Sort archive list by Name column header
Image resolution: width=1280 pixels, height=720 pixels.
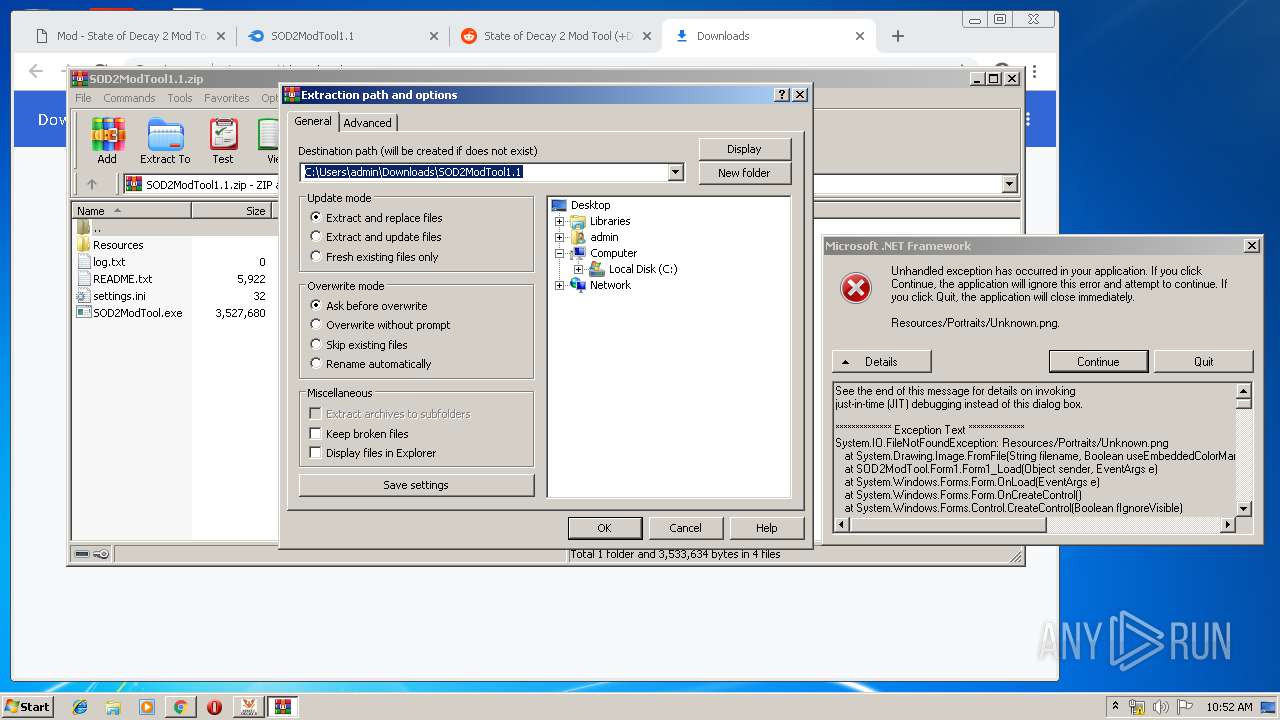(x=132, y=211)
